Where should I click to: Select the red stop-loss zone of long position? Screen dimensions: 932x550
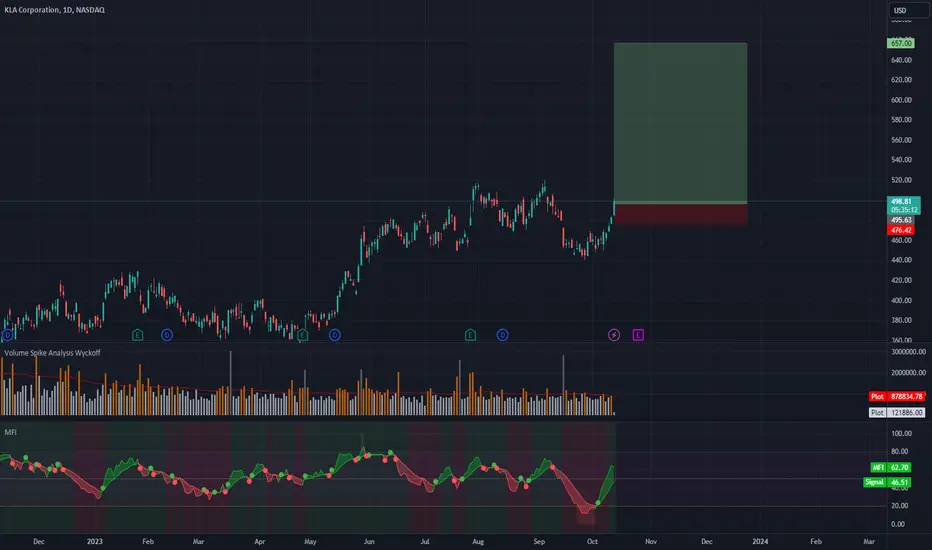coord(680,214)
